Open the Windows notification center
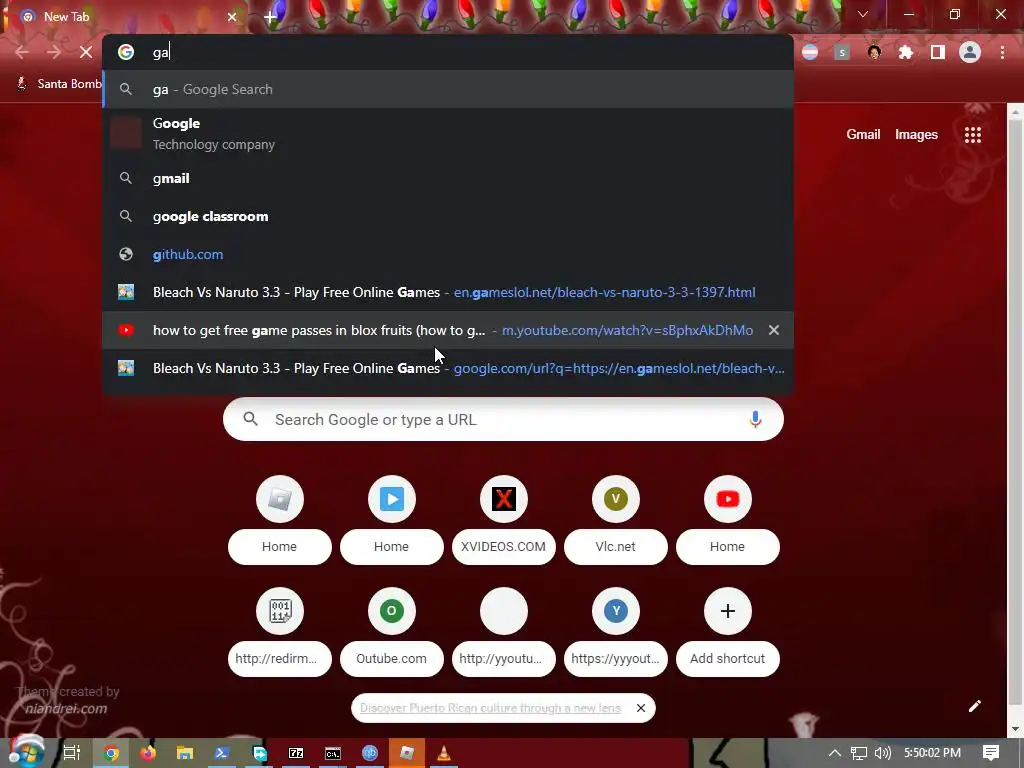Viewport: 1024px width, 768px height. point(991,753)
